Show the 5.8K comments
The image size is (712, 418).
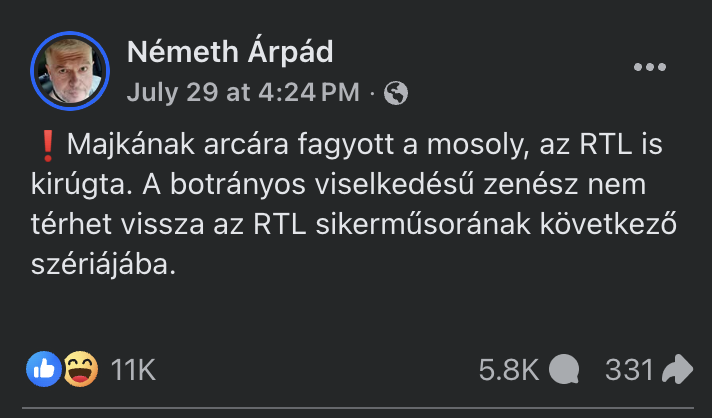[x=508, y=370]
